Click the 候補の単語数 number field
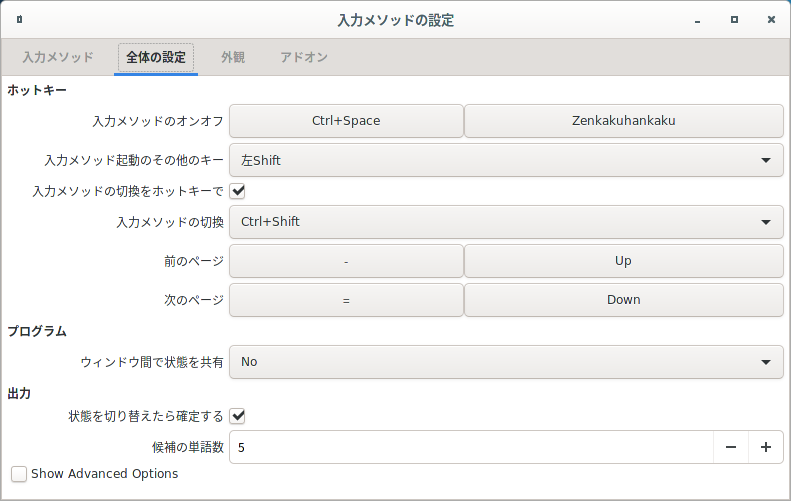Image resolution: width=791 pixels, height=501 pixels. pos(471,447)
